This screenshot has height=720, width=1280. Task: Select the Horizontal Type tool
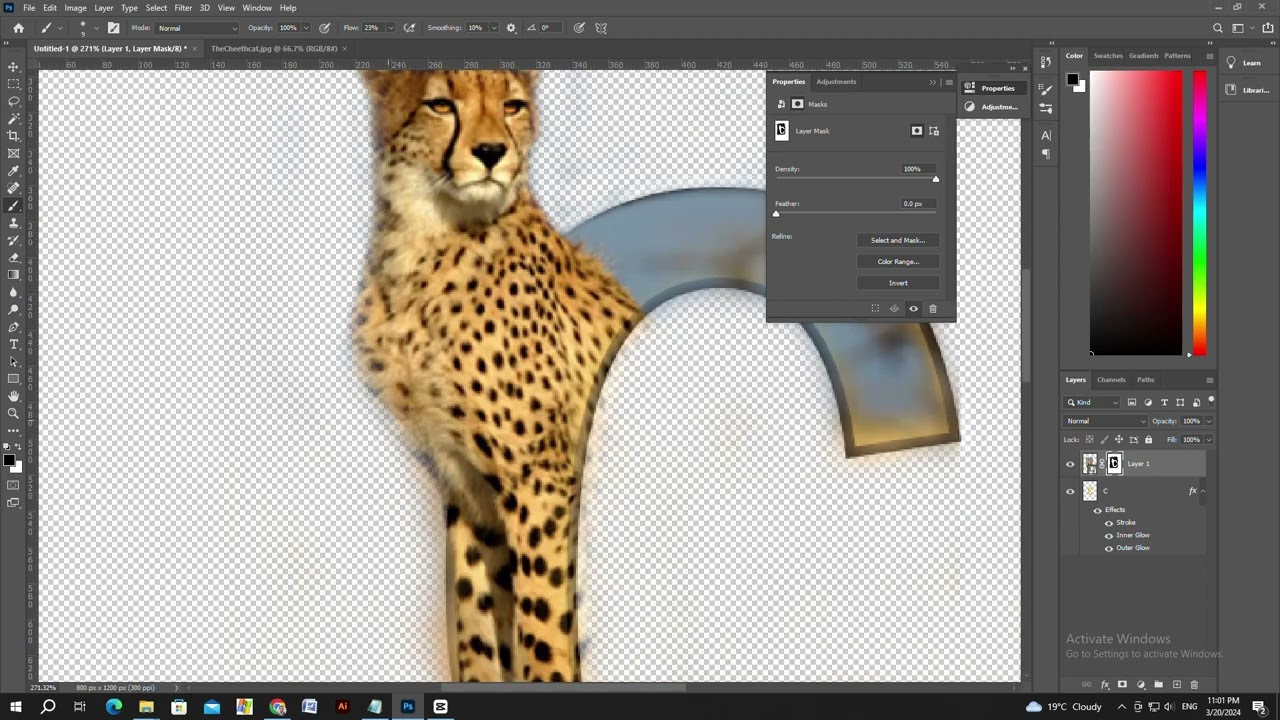(x=13, y=344)
